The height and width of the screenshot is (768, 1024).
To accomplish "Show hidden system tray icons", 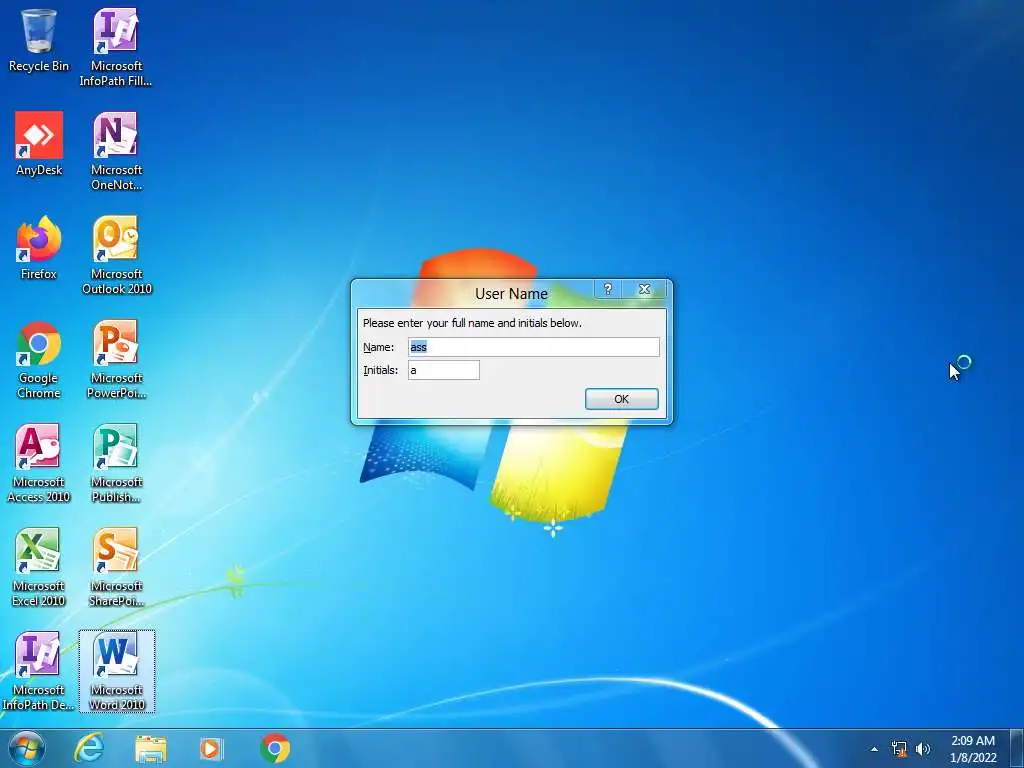I will pos(874,749).
